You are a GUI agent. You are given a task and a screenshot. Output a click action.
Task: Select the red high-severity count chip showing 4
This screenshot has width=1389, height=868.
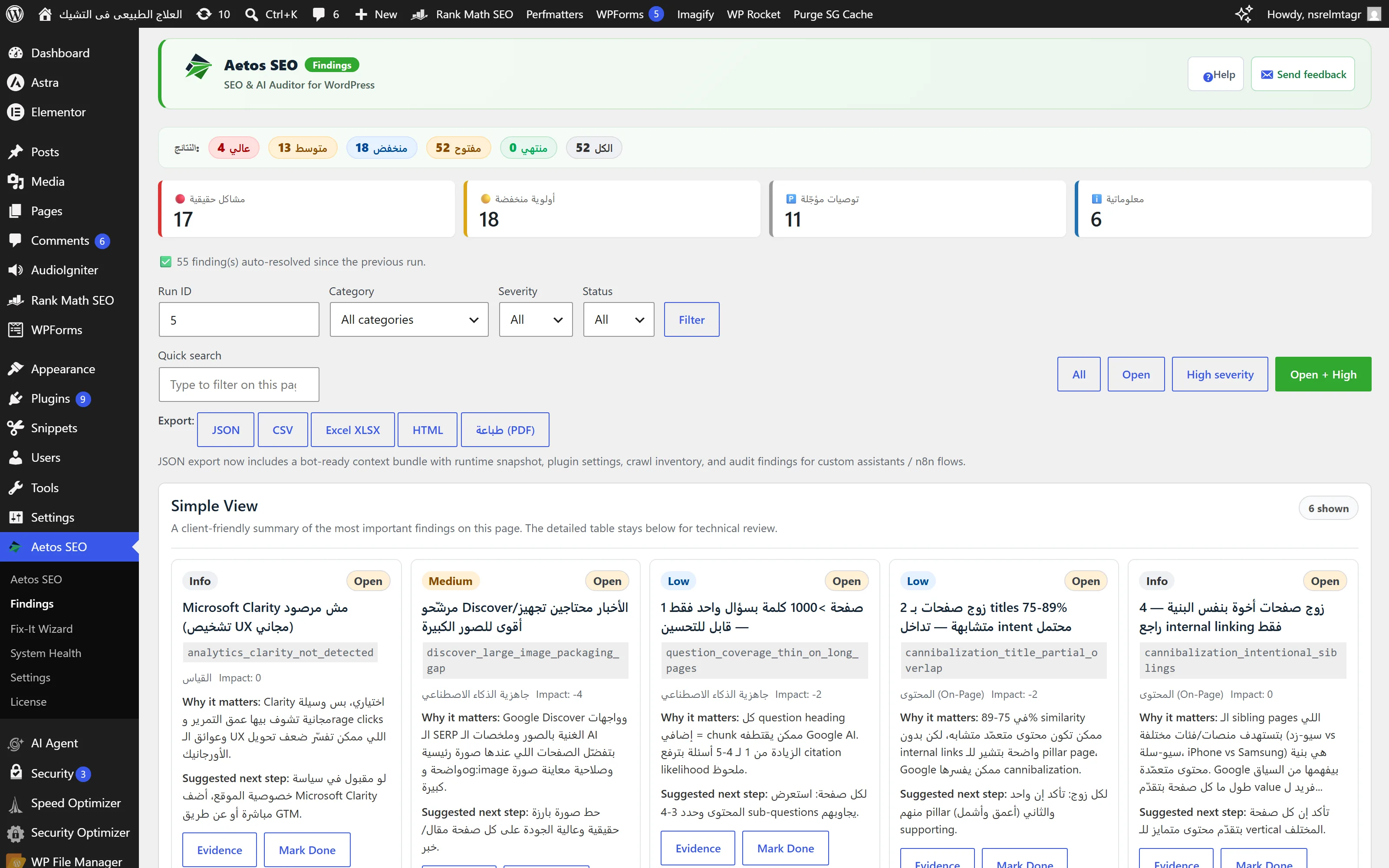pyautogui.click(x=234, y=148)
